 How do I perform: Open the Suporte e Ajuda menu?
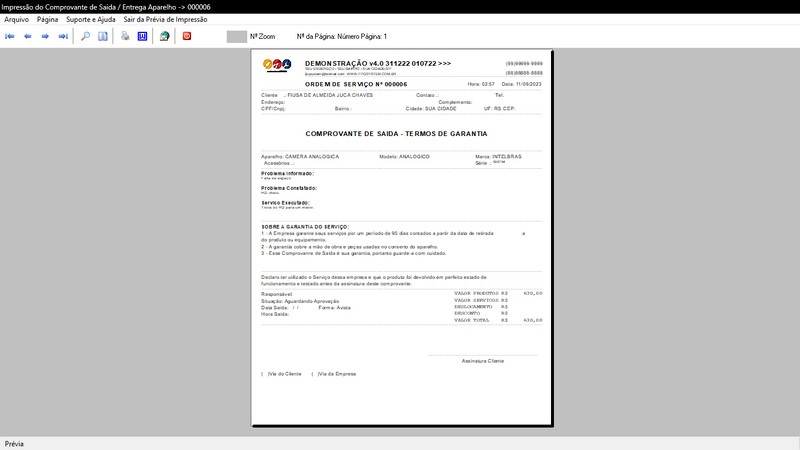click(91, 19)
